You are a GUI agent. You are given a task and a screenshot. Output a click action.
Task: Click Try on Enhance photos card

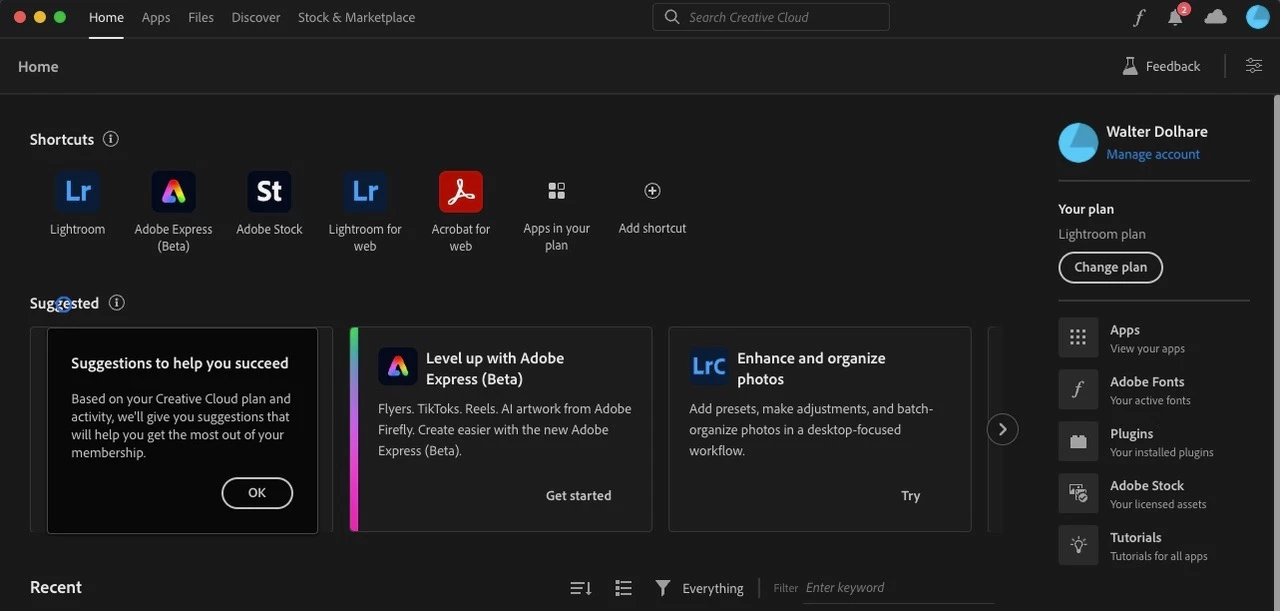910,495
